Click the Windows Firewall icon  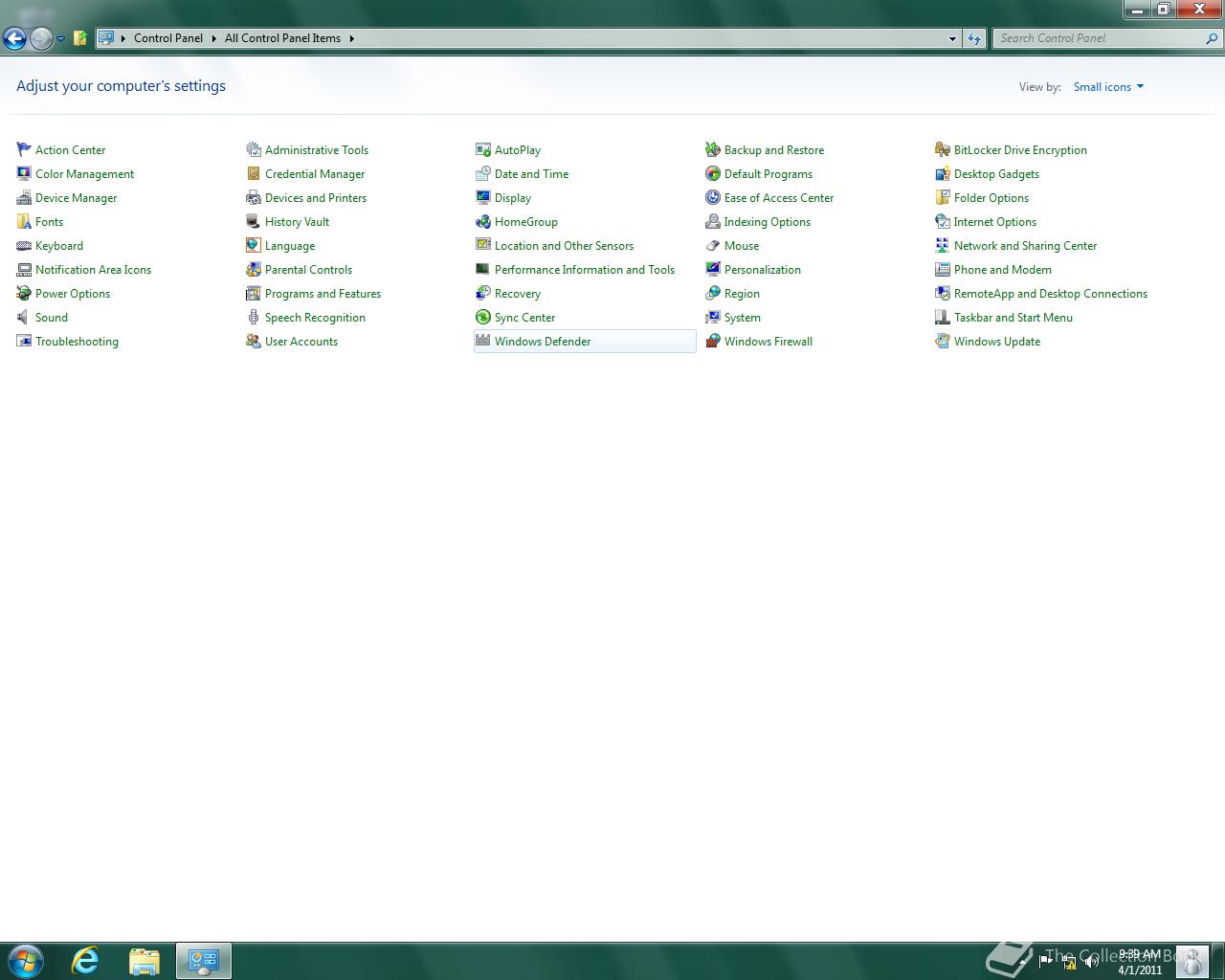[713, 341]
